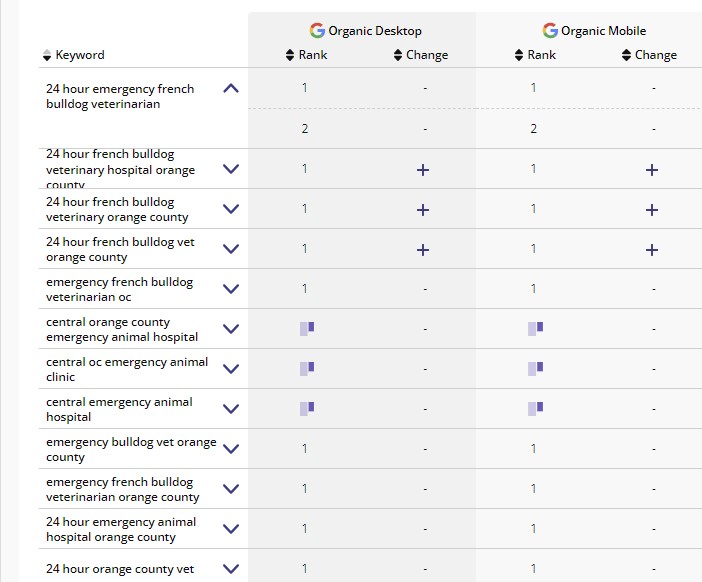The image size is (702, 582).
Task: Sort Organic Desktop Rank column
Action: click(307, 55)
